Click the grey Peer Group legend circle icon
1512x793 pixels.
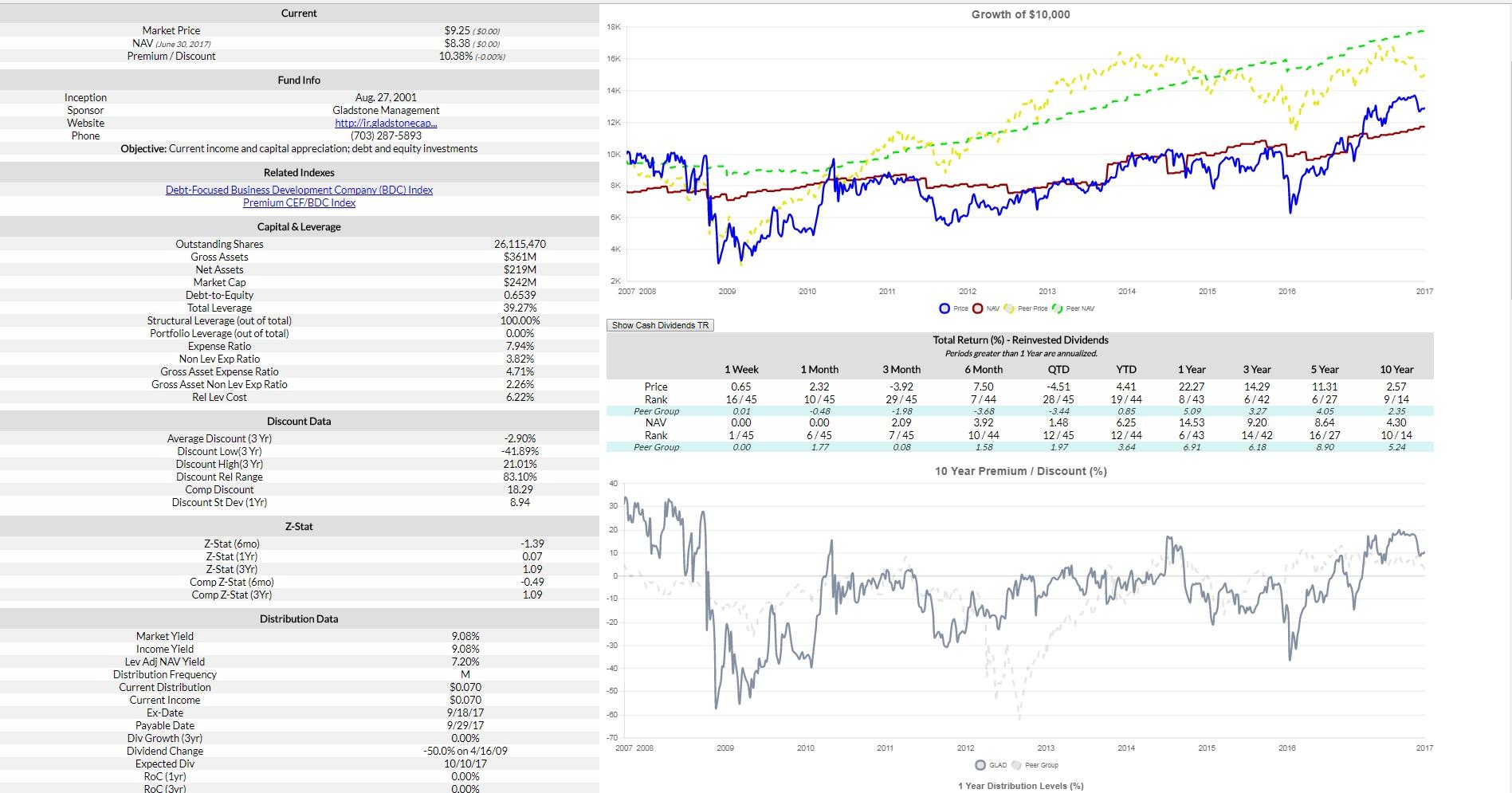coord(1016,764)
